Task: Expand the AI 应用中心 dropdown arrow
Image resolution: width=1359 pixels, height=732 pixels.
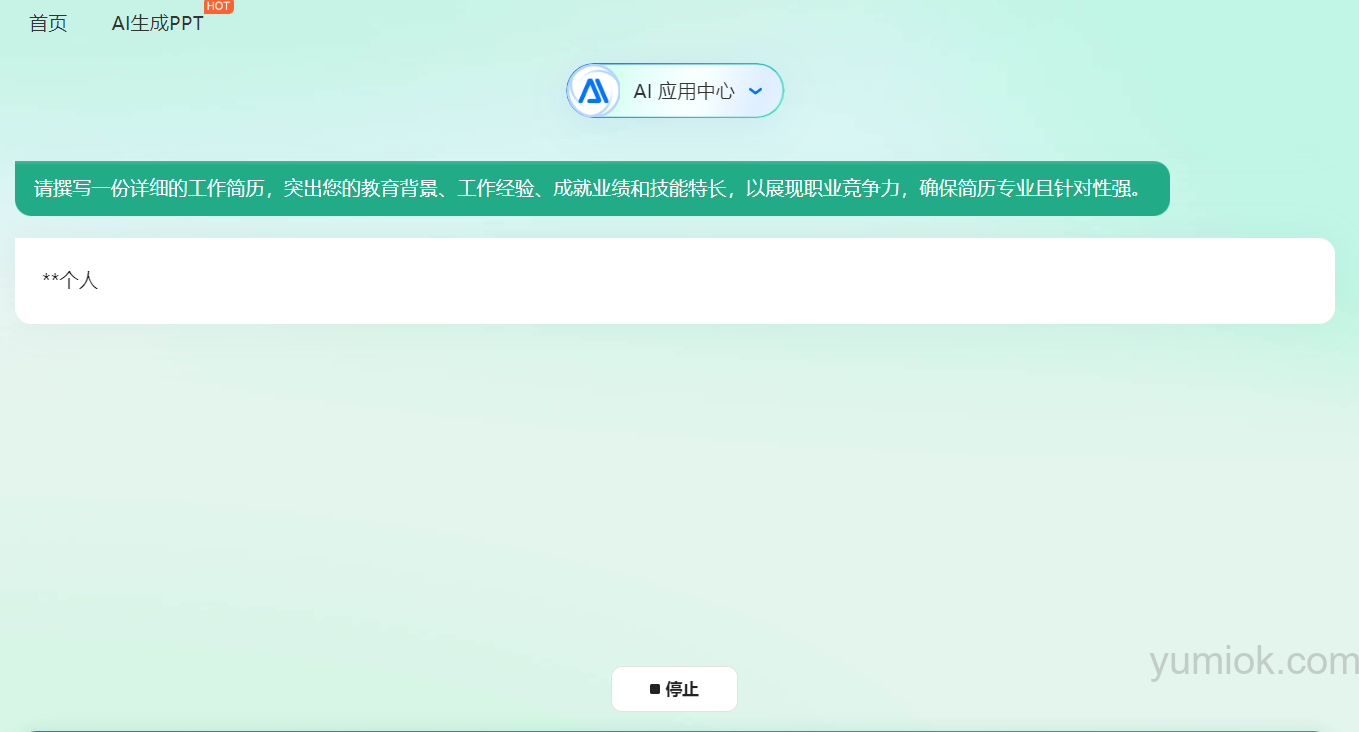Action: click(x=755, y=91)
